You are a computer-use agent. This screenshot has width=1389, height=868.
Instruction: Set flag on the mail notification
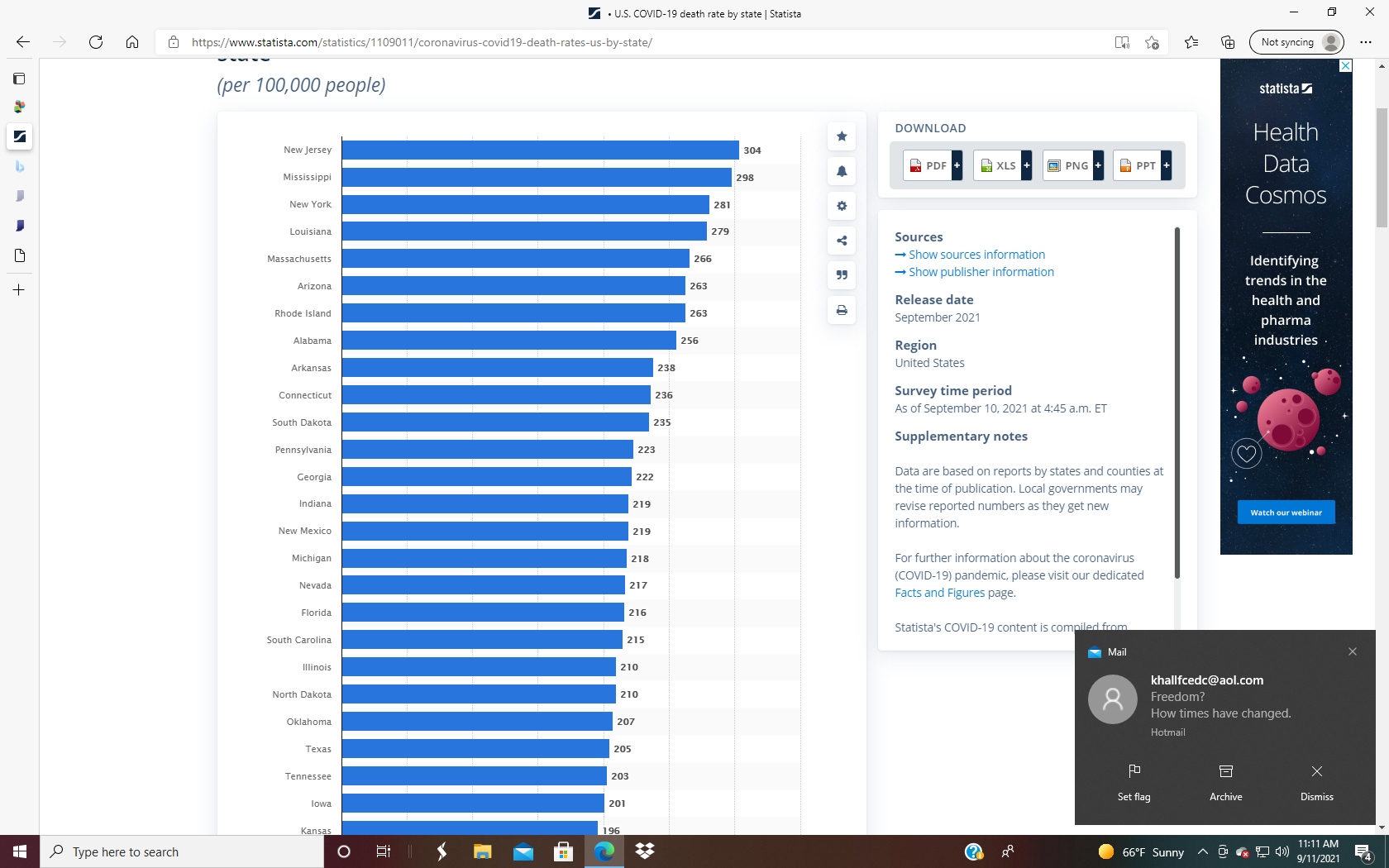[x=1134, y=781]
